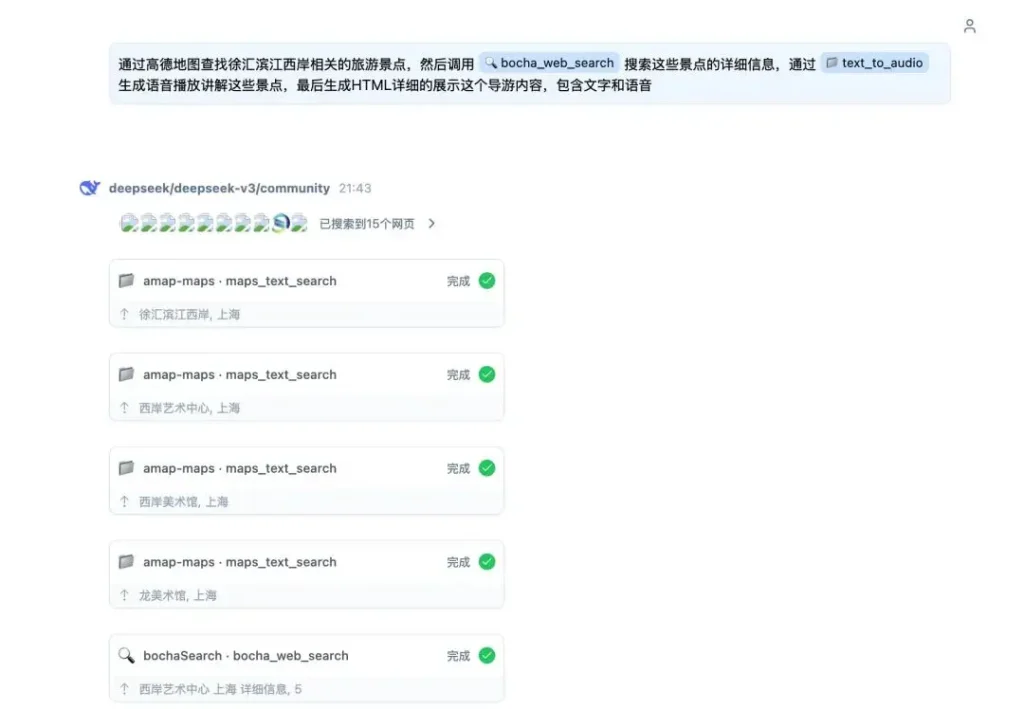Collapse the 龙美术馆, 上海 parameter arrow
This screenshot has height=709, width=1024.
click(124, 595)
